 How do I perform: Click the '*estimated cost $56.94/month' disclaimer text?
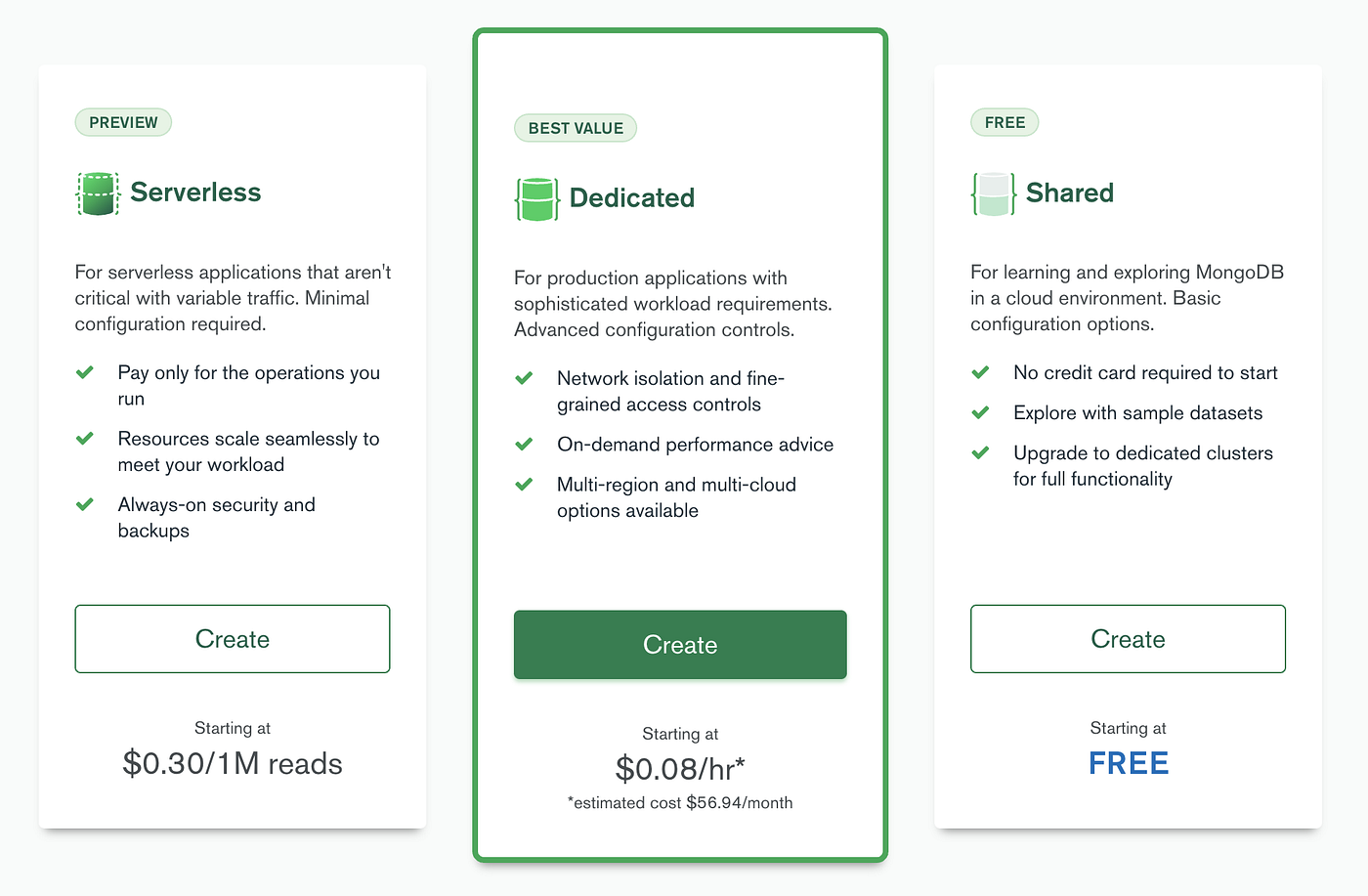tap(680, 802)
